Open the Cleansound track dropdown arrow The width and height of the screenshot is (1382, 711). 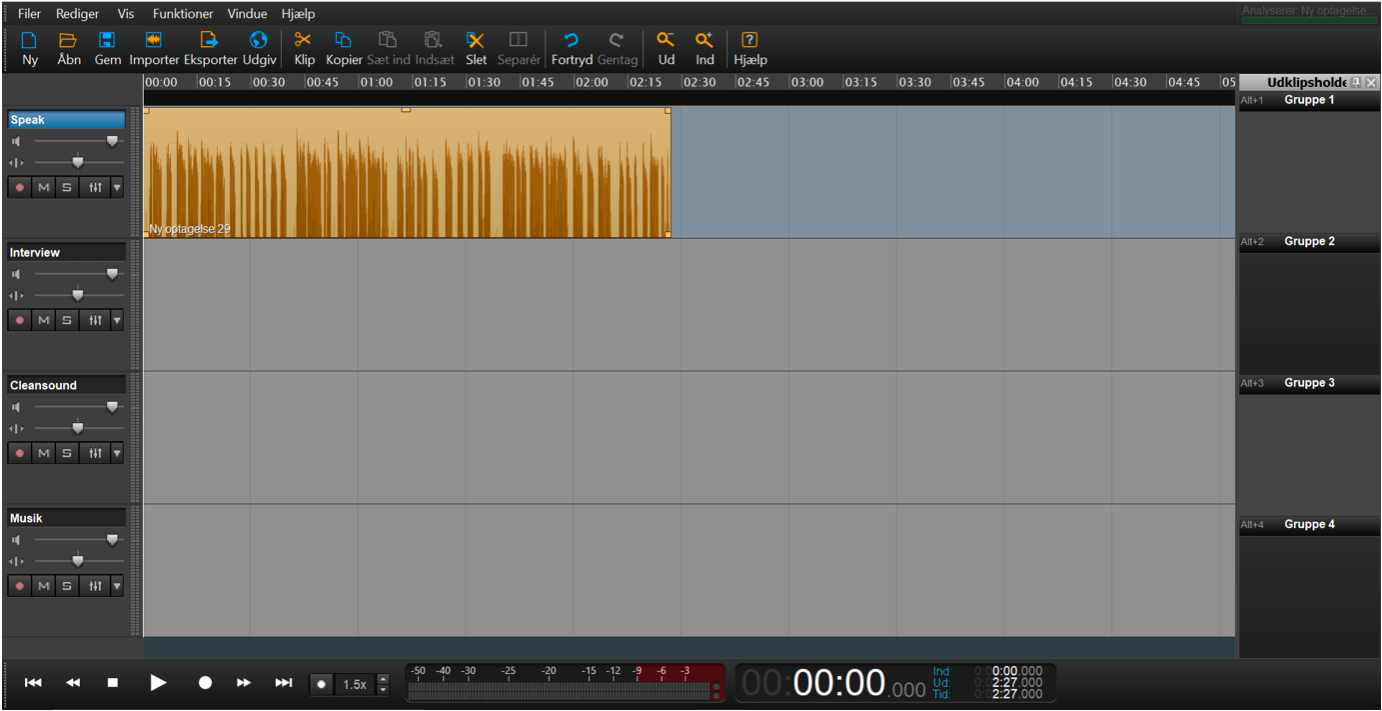tap(117, 453)
